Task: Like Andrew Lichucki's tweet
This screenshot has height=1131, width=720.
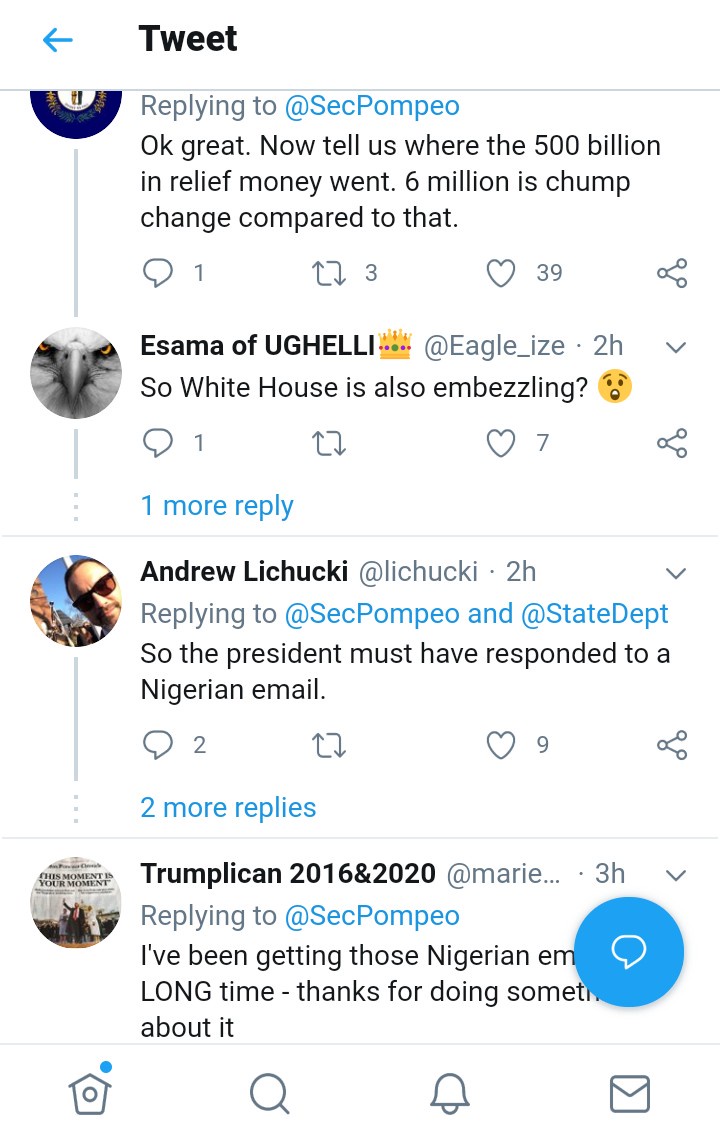Action: coord(501,744)
